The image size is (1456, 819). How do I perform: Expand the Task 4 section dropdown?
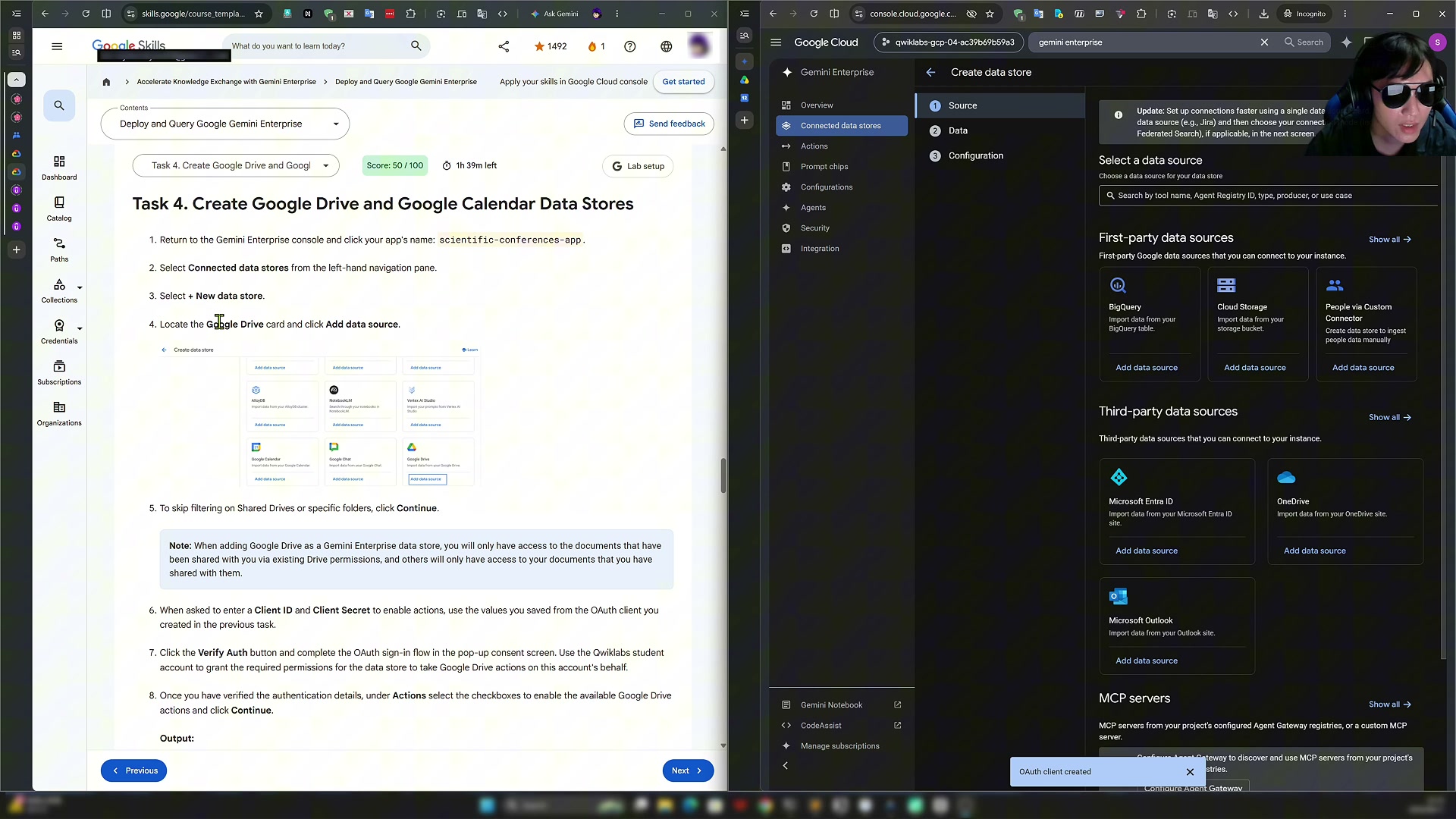pos(236,166)
